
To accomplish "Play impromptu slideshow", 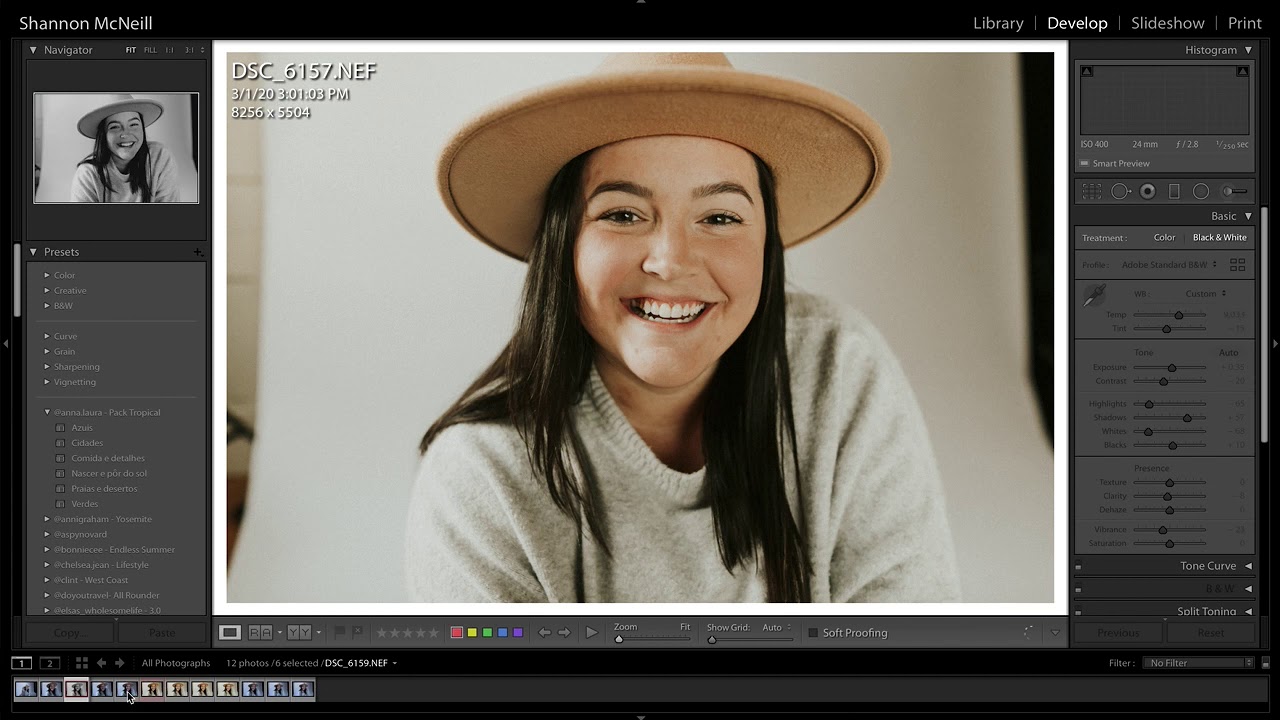I will (591, 632).
